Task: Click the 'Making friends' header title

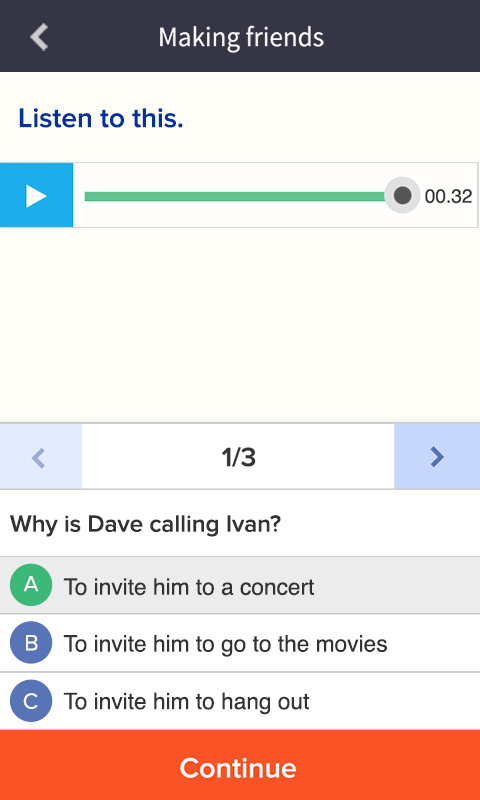Action: (x=241, y=37)
